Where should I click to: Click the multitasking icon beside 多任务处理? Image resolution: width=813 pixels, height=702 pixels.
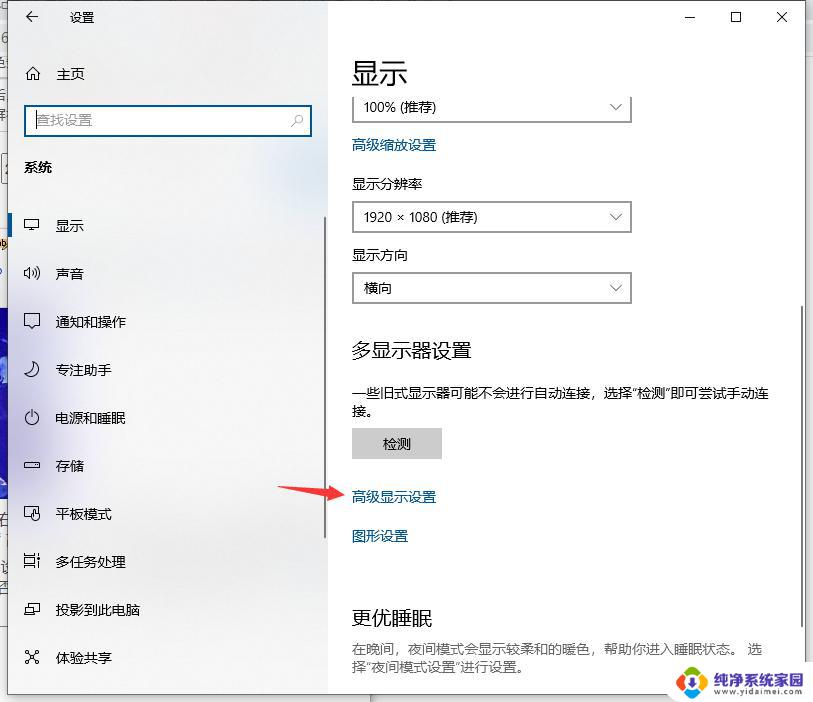tap(32, 561)
